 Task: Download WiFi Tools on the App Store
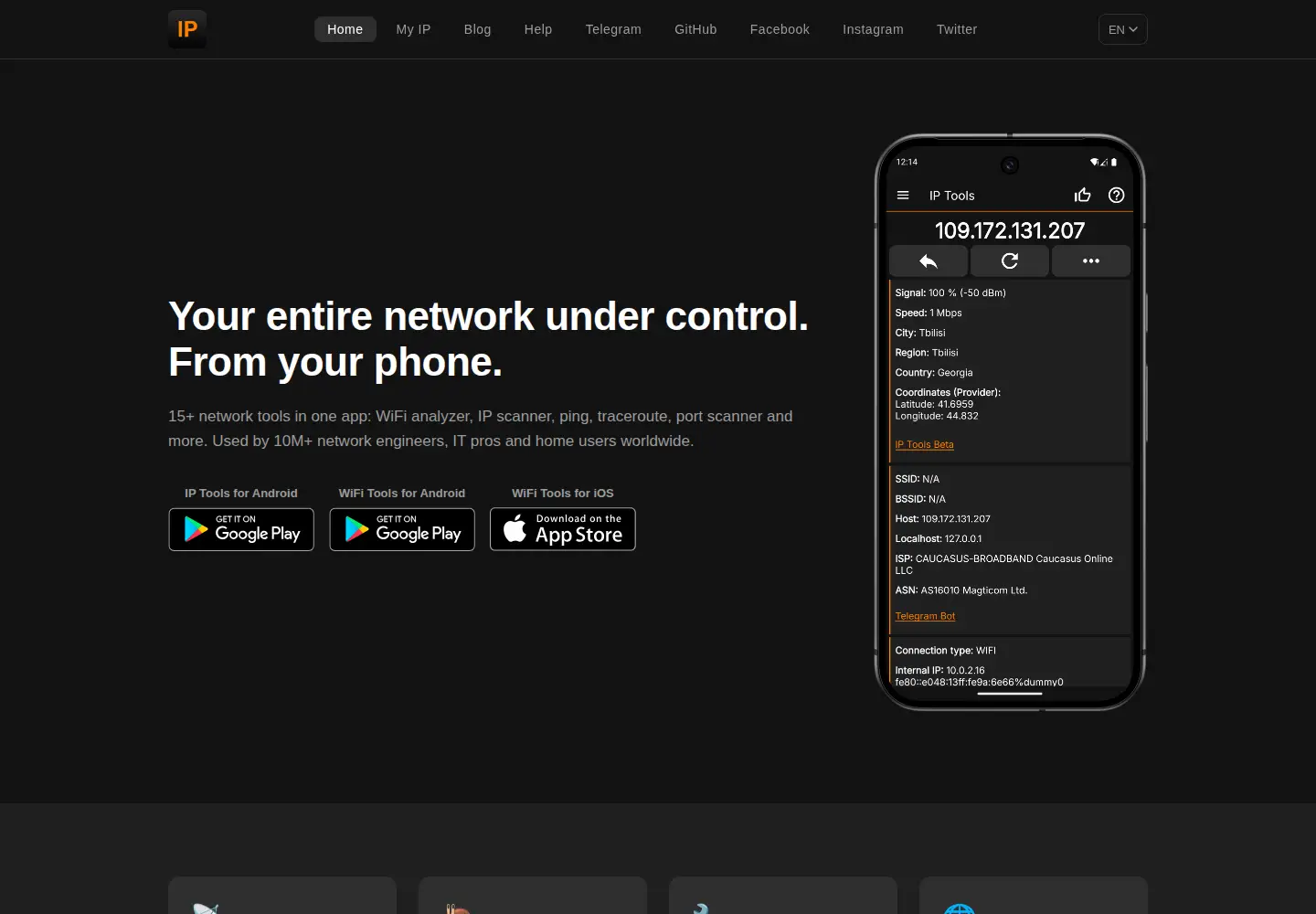(x=563, y=529)
